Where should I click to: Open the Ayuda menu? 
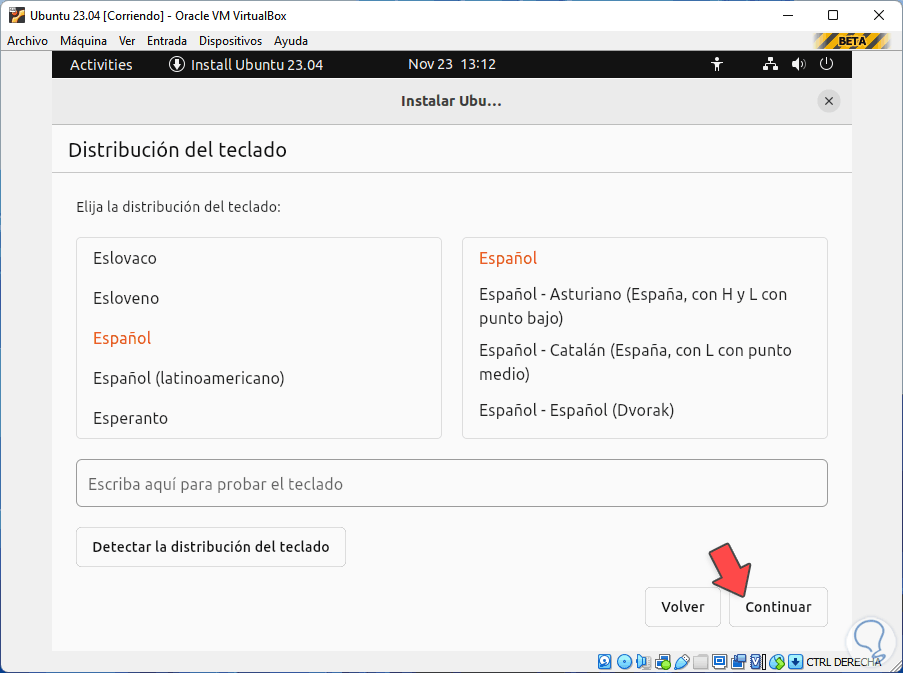[x=291, y=41]
